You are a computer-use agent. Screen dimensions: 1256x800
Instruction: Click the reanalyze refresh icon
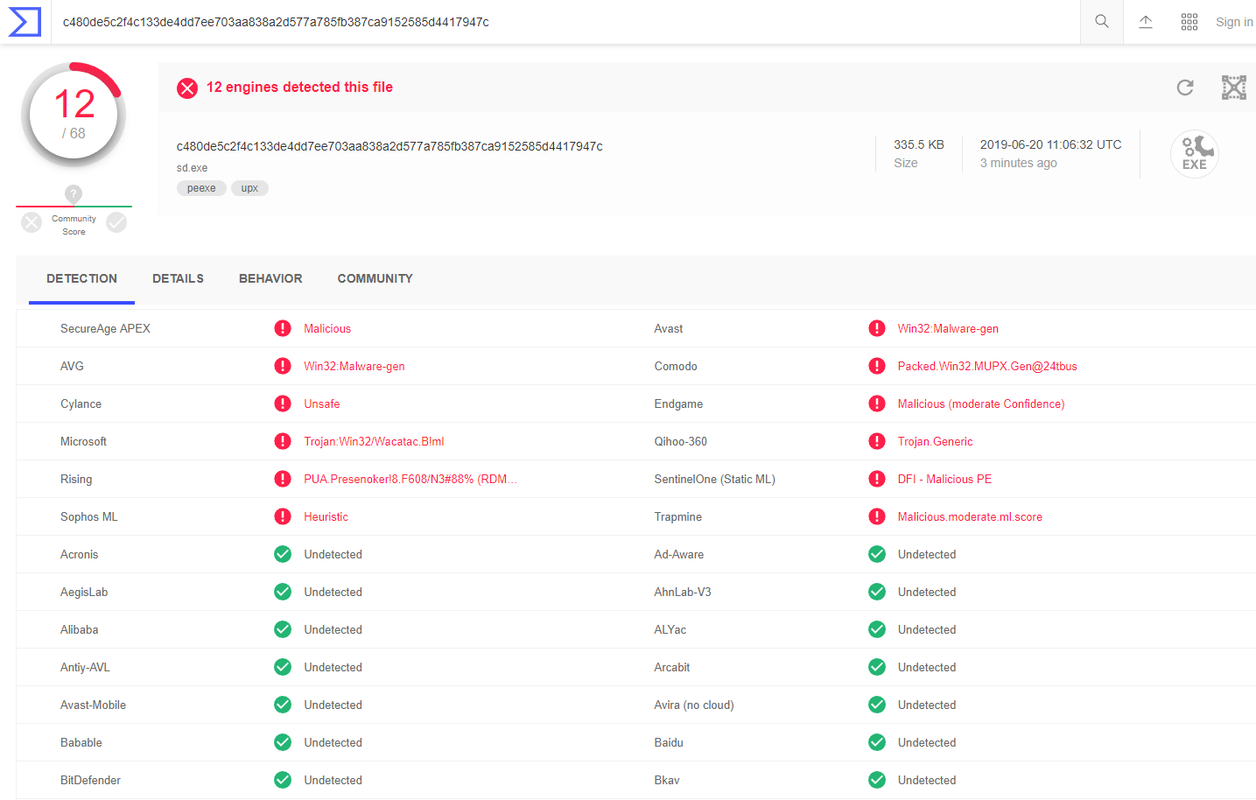pyautogui.click(x=1185, y=88)
